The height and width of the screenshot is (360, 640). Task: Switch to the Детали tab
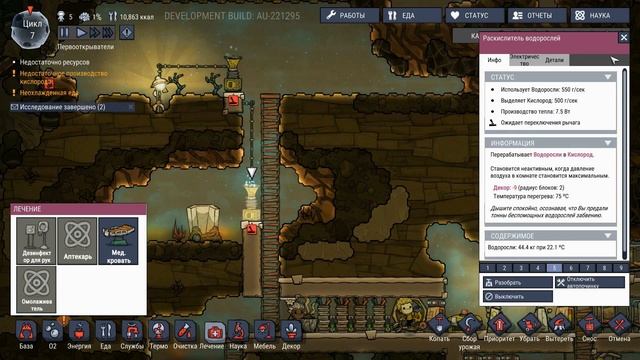[554, 60]
